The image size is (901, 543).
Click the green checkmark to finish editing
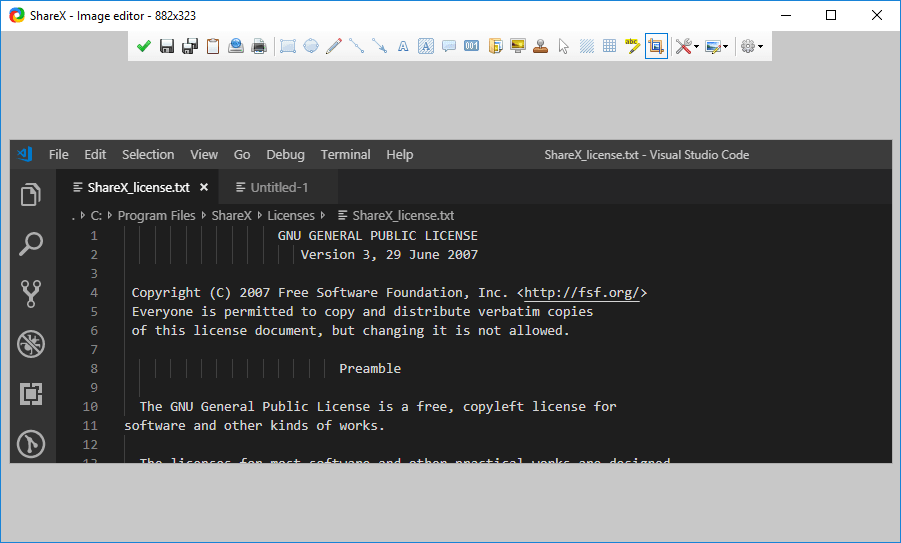(x=144, y=46)
